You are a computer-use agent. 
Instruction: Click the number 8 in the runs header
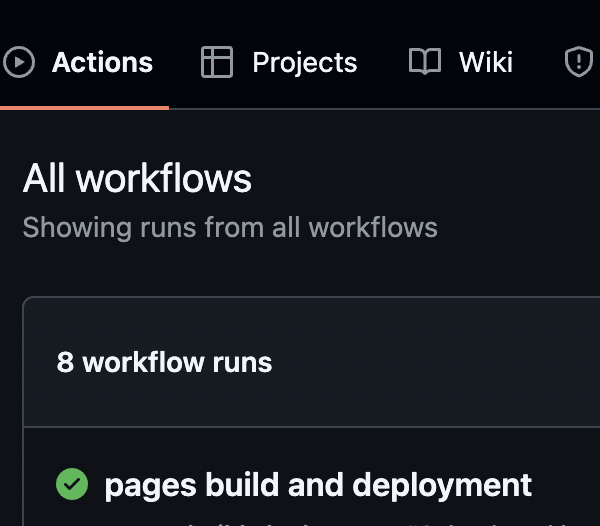click(x=65, y=362)
